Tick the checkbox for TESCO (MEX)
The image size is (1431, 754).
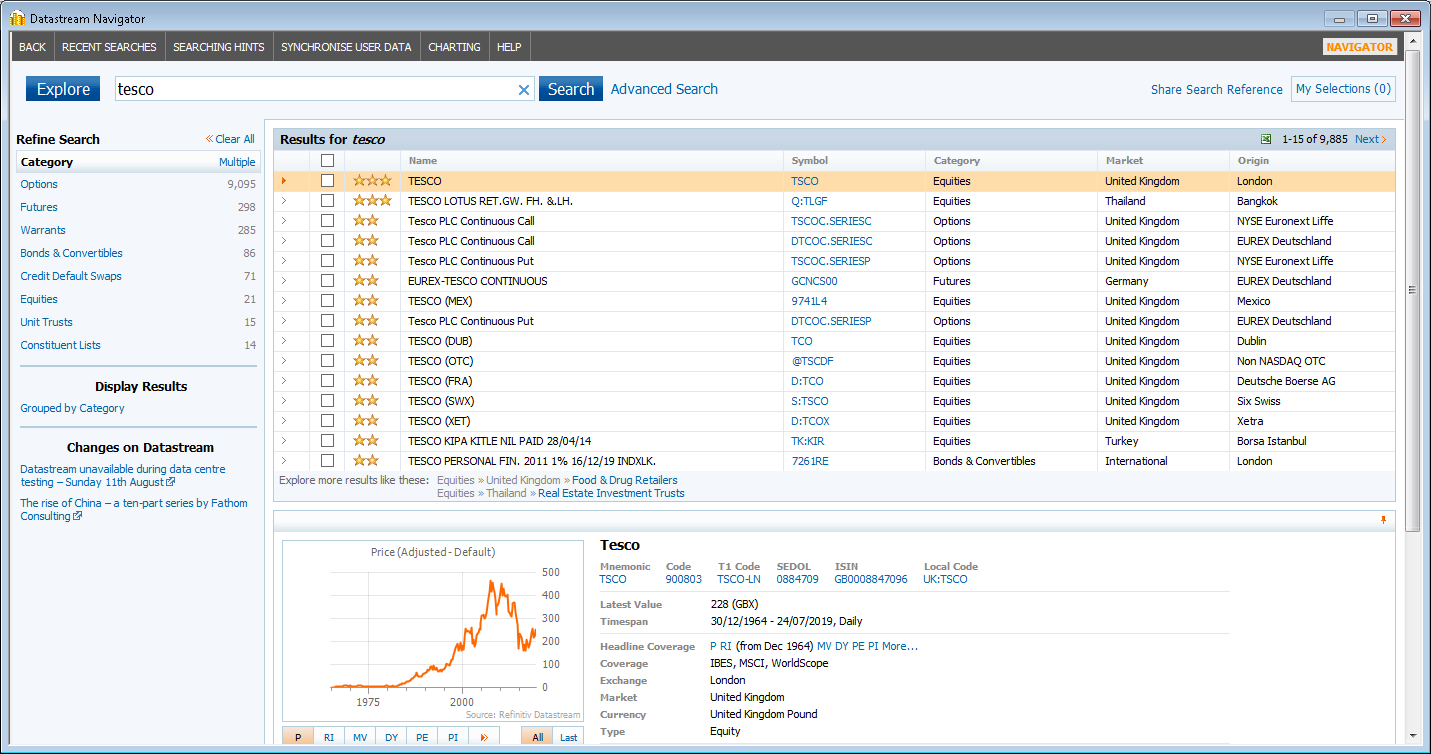[327, 301]
